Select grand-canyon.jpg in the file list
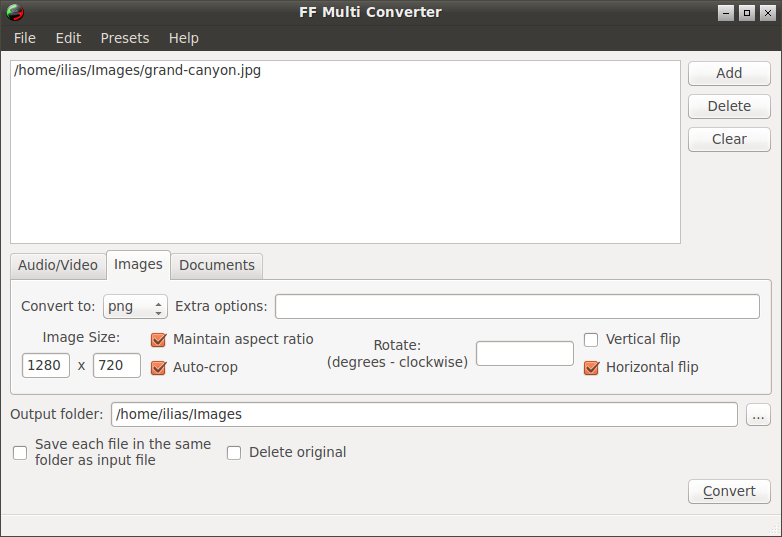This screenshot has width=782, height=537. [138, 71]
